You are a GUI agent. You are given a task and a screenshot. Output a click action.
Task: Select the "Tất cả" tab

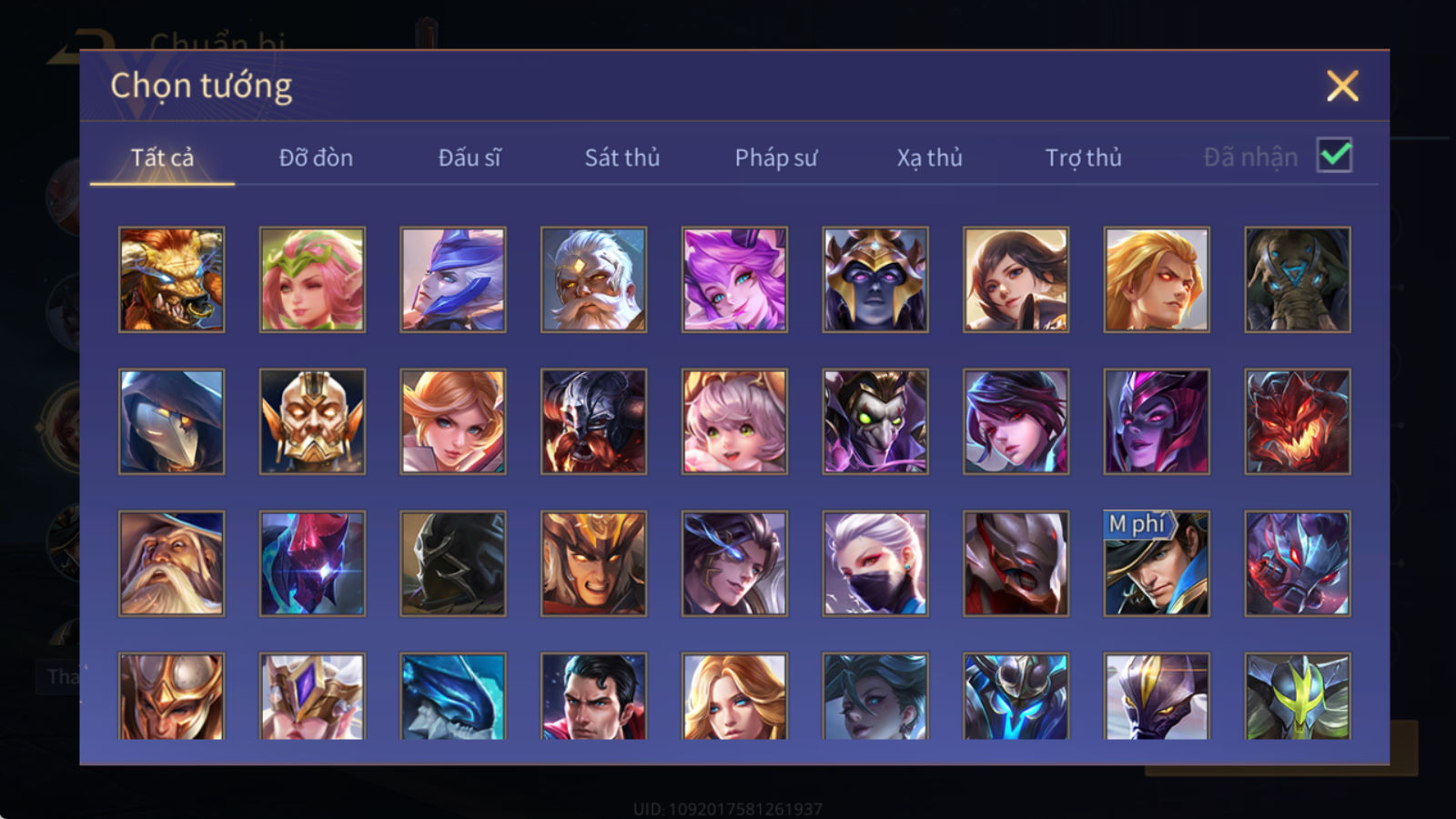[x=162, y=157]
